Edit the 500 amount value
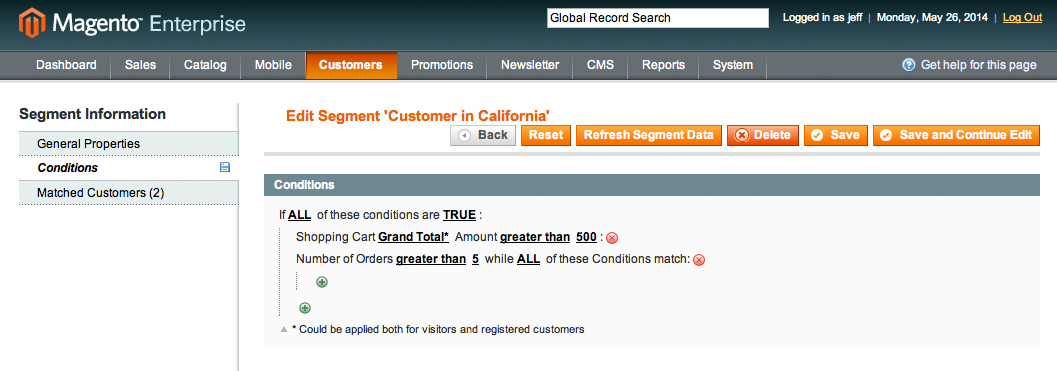The height and width of the screenshot is (371, 1057). (x=586, y=237)
